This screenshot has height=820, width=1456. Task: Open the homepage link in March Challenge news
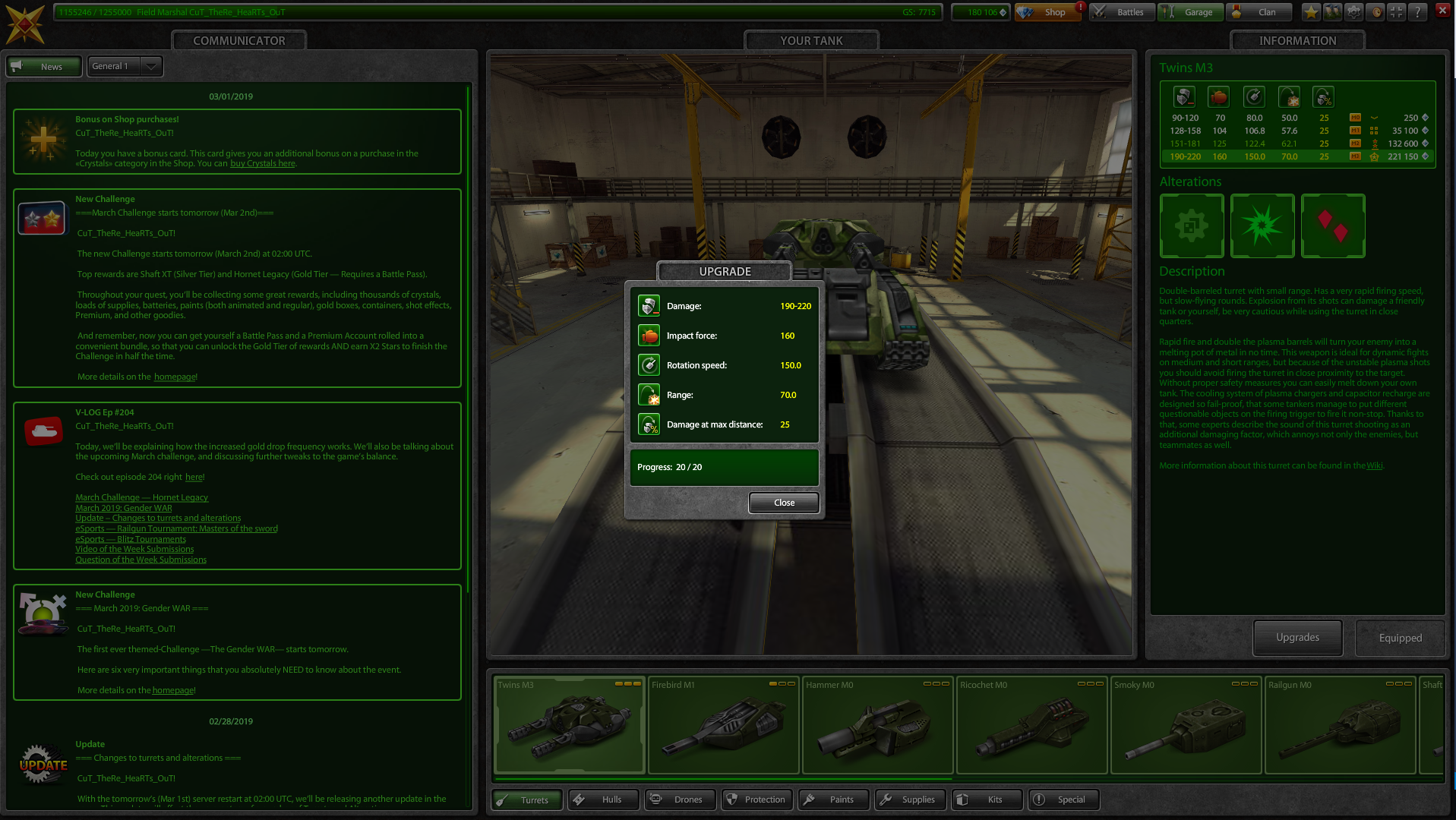(x=175, y=377)
